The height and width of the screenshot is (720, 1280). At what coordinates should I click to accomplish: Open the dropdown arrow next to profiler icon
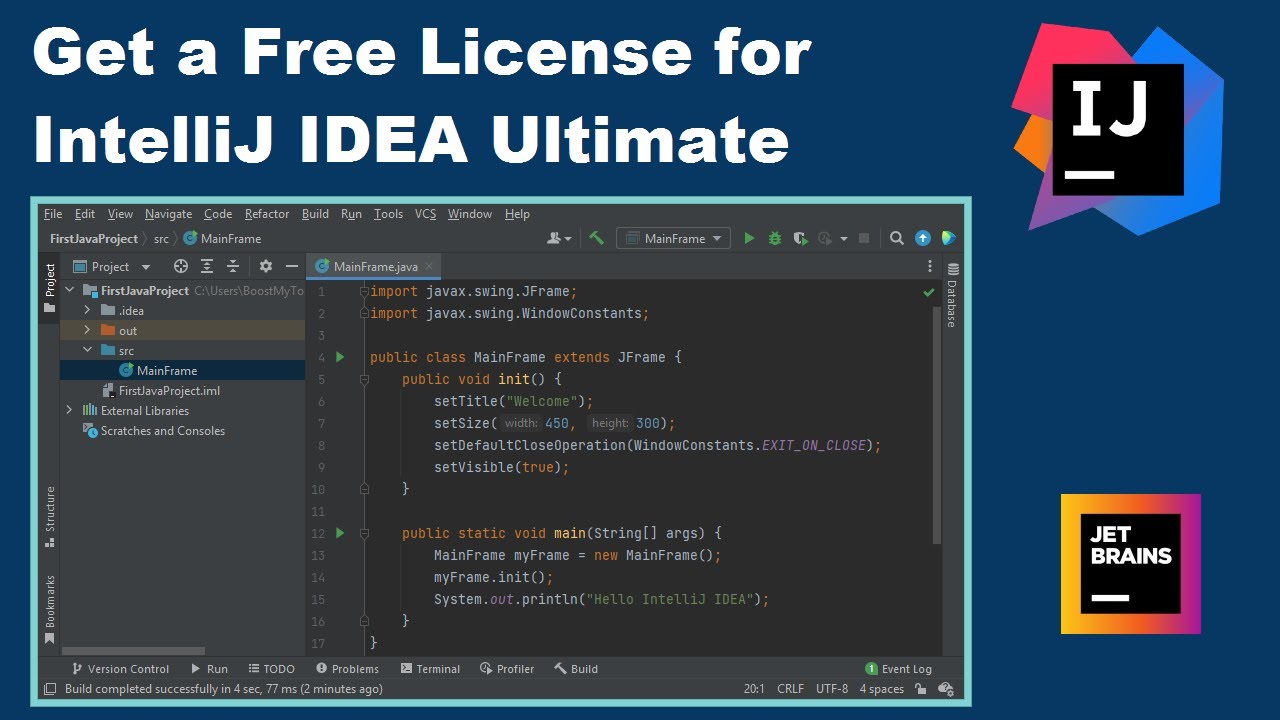tap(844, 239)
